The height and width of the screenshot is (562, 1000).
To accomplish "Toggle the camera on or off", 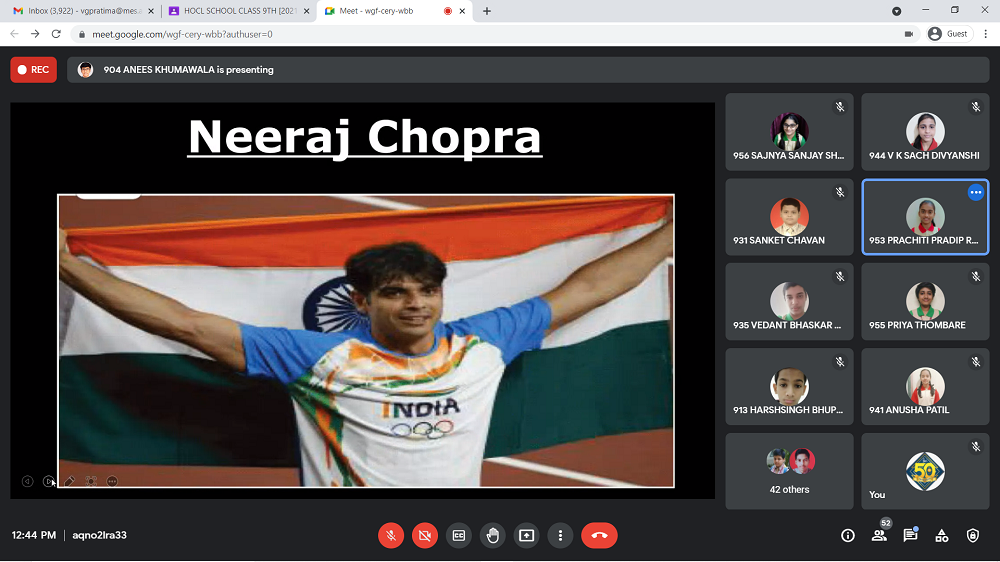I will pyautogui.click(x=425, y=536).
